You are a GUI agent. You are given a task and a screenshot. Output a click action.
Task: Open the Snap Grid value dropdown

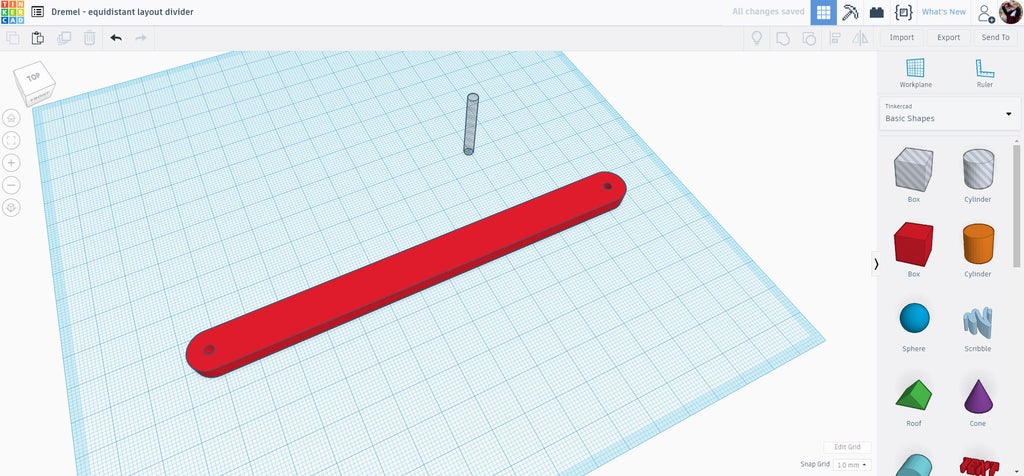click(853, 465)
